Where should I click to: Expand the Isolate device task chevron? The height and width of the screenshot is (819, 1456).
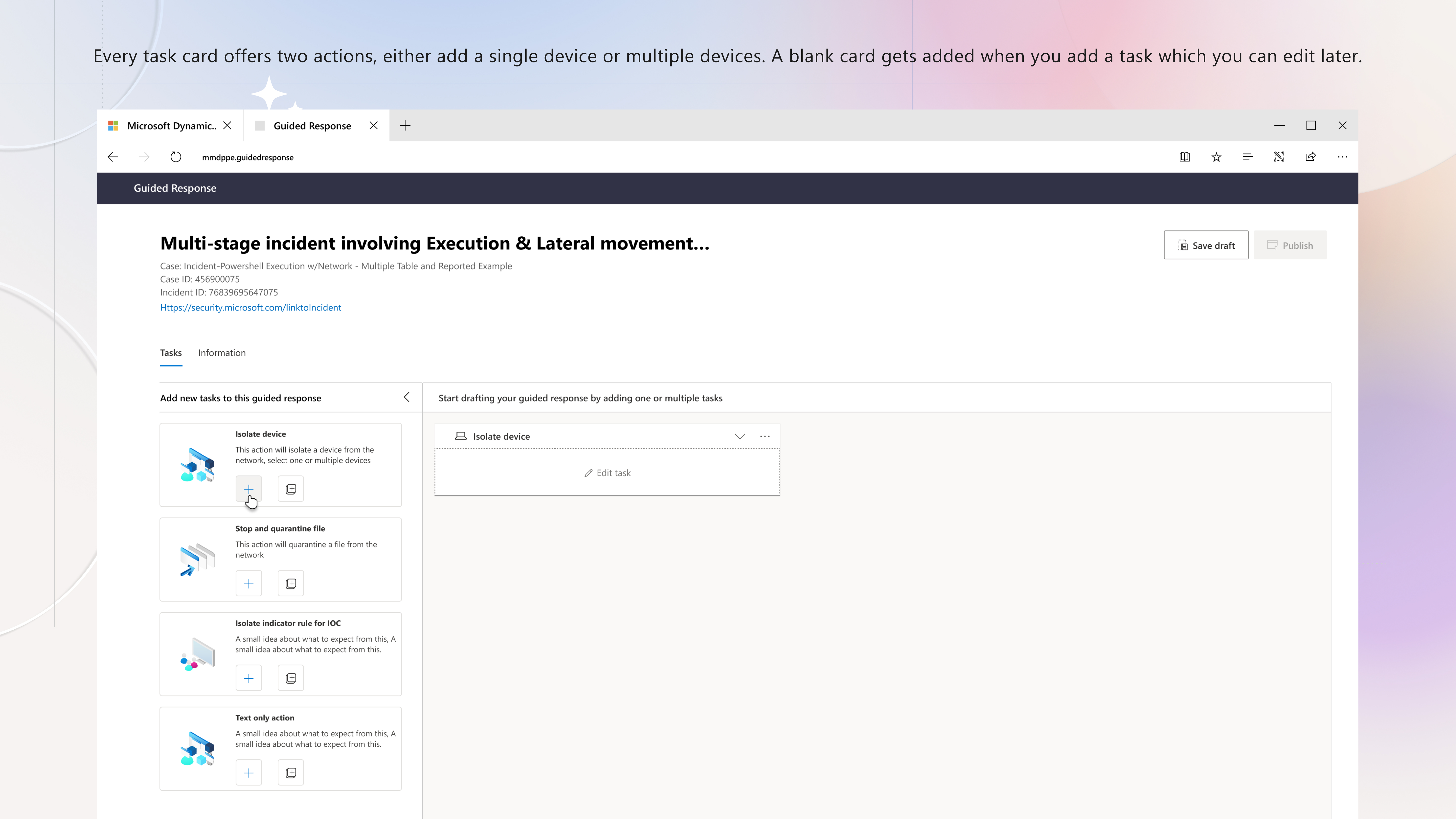739,436
